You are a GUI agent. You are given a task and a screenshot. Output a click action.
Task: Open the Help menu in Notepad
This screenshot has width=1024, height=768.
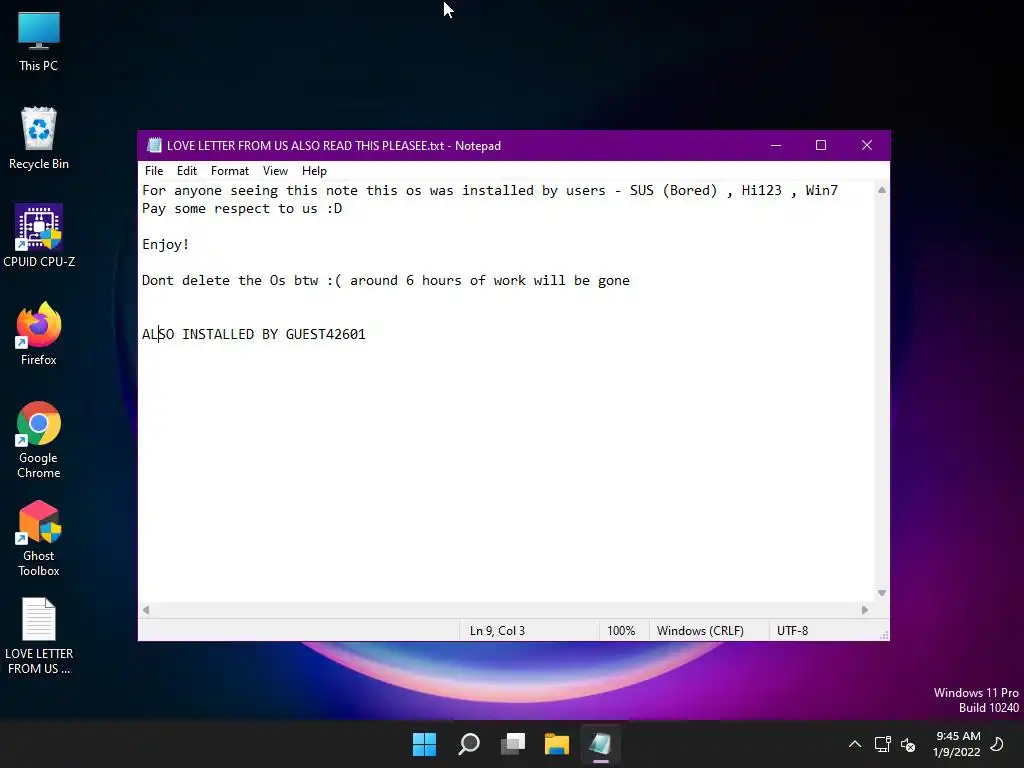[x=314, y=171]
